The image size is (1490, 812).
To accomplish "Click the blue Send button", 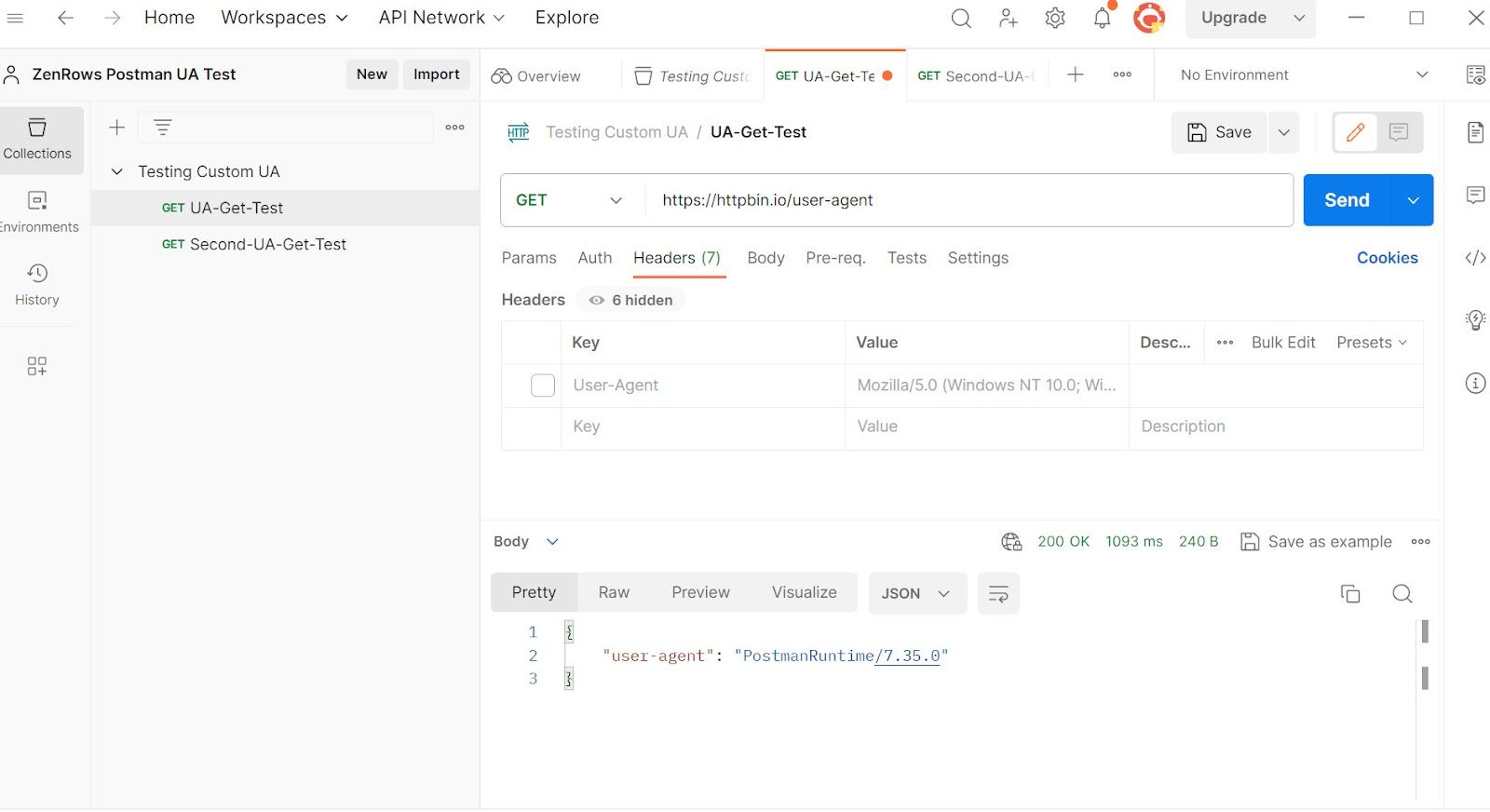I will pos(1347,200).
